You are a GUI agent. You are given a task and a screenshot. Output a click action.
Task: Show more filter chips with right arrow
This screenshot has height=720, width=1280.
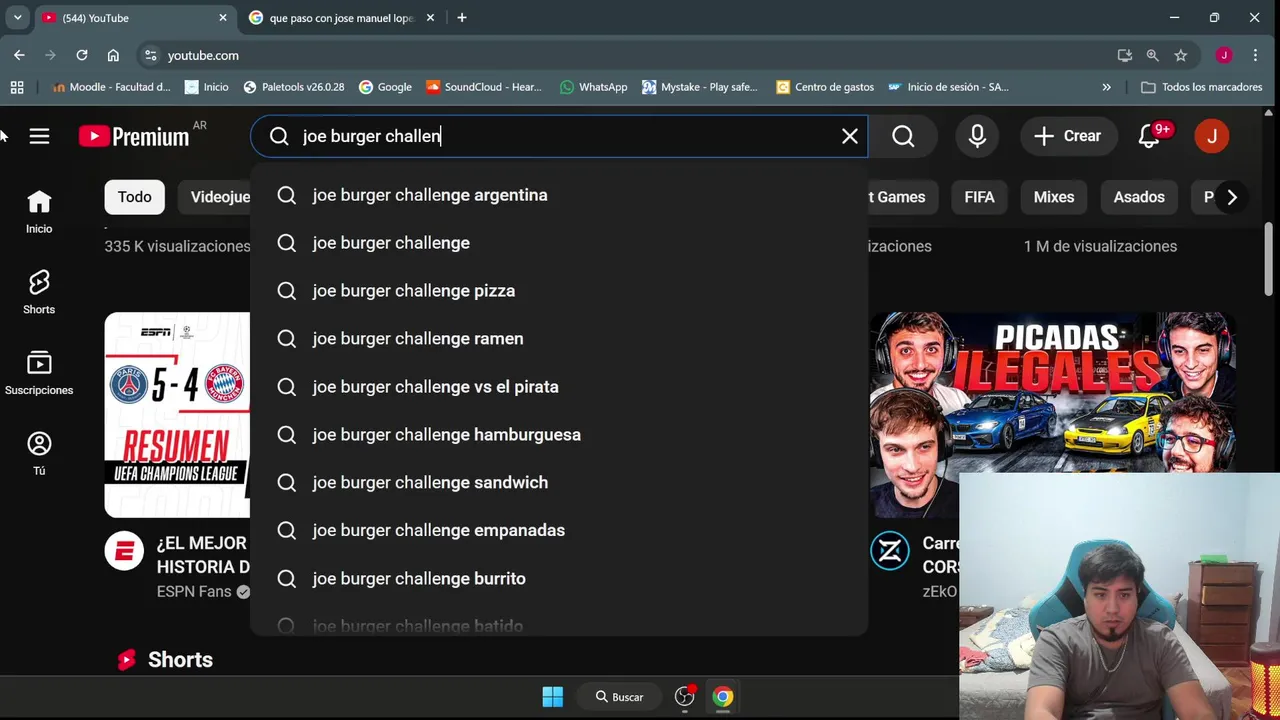(x=1232, y=198)
